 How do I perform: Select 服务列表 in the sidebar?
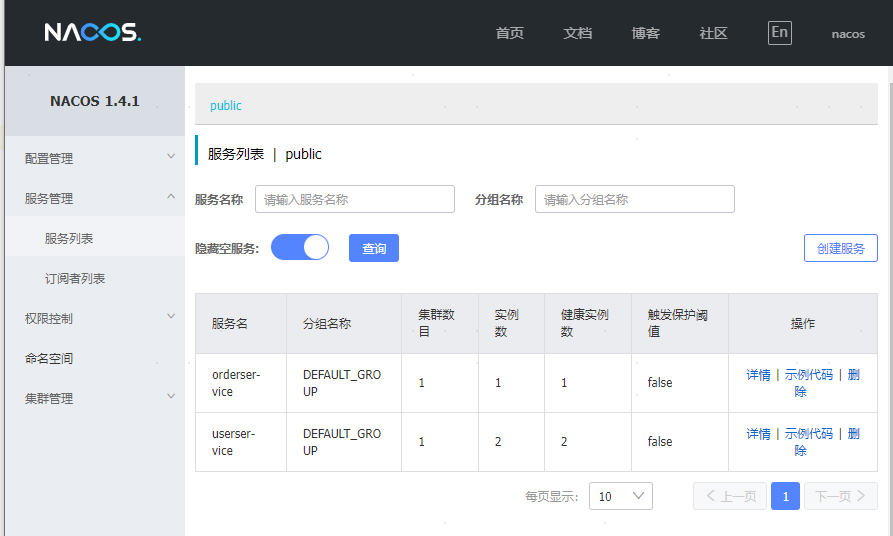(x=69, y=239)
